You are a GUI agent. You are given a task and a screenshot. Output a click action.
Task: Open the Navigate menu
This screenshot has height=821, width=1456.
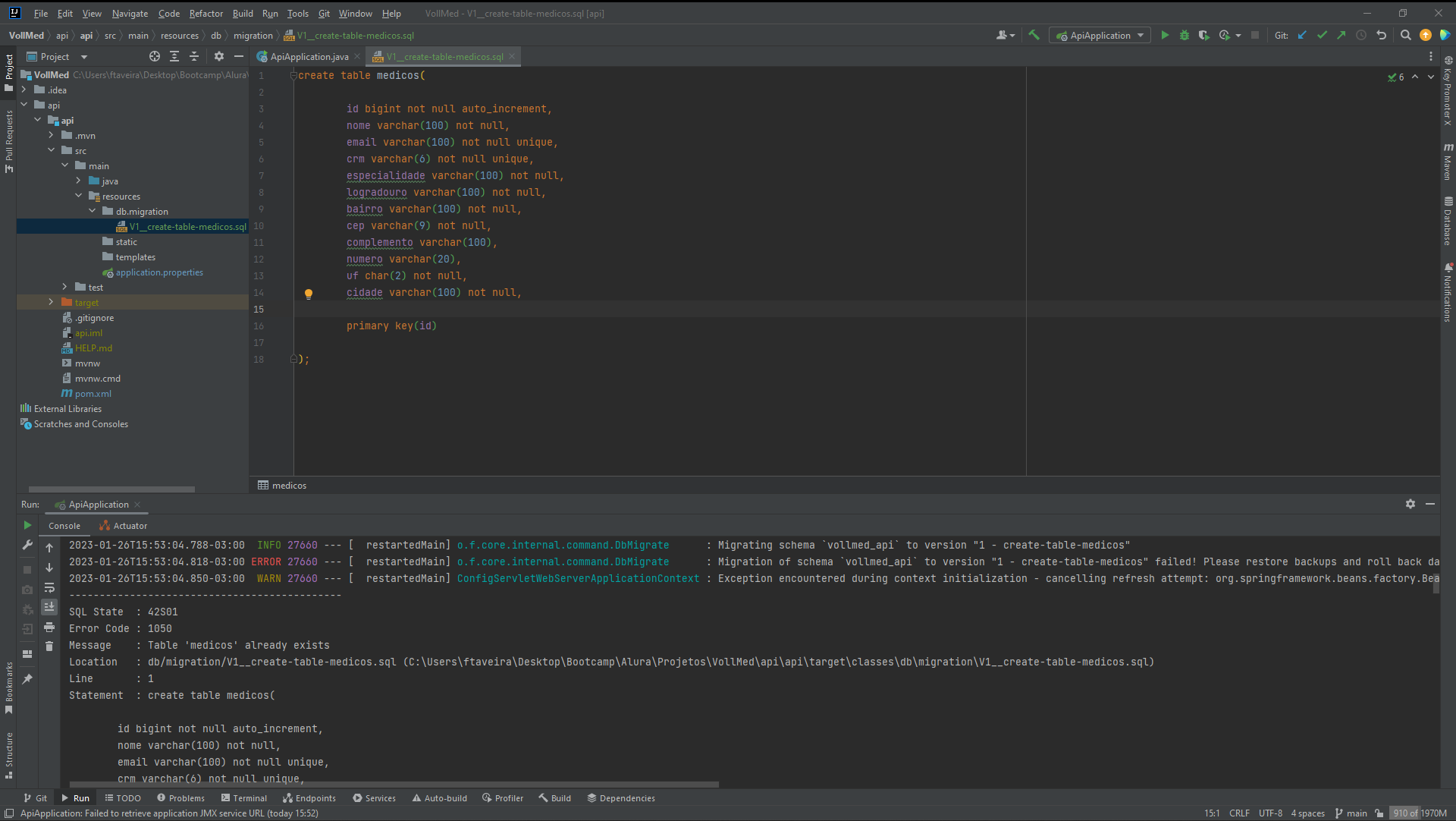[x=130, y=14]
